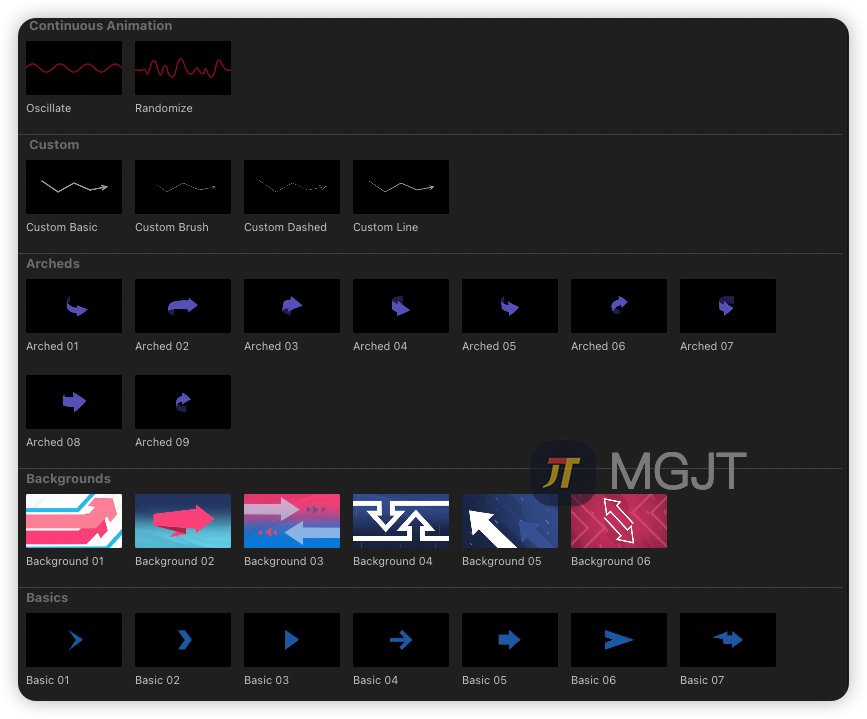The height and width of the screenshot is (719, 867).
Task: Click the "Arched 06" label text
Action: (598, 346)
